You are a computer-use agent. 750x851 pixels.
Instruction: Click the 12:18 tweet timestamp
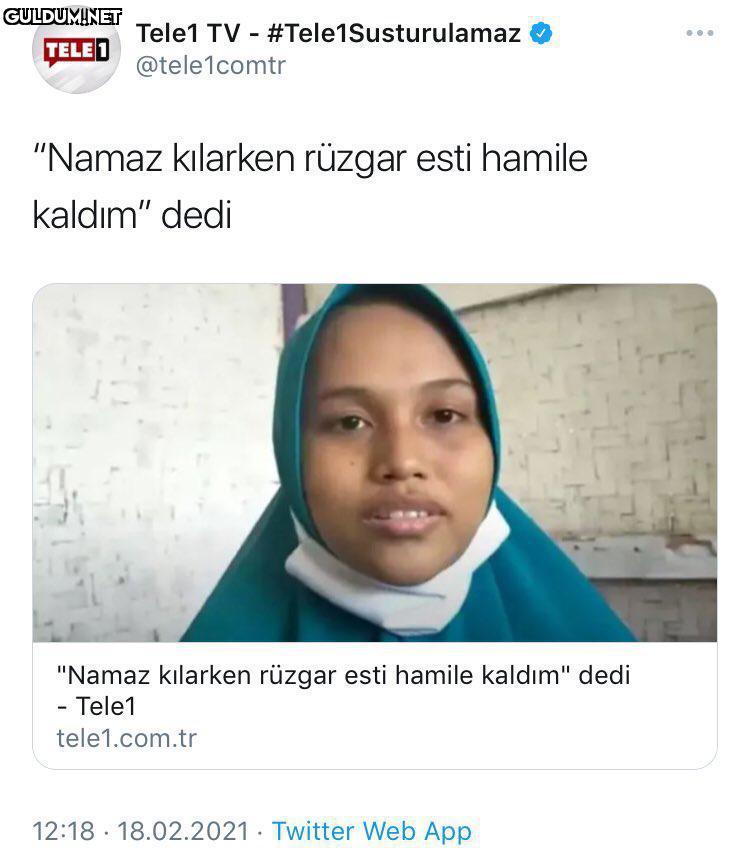(63, 831)
